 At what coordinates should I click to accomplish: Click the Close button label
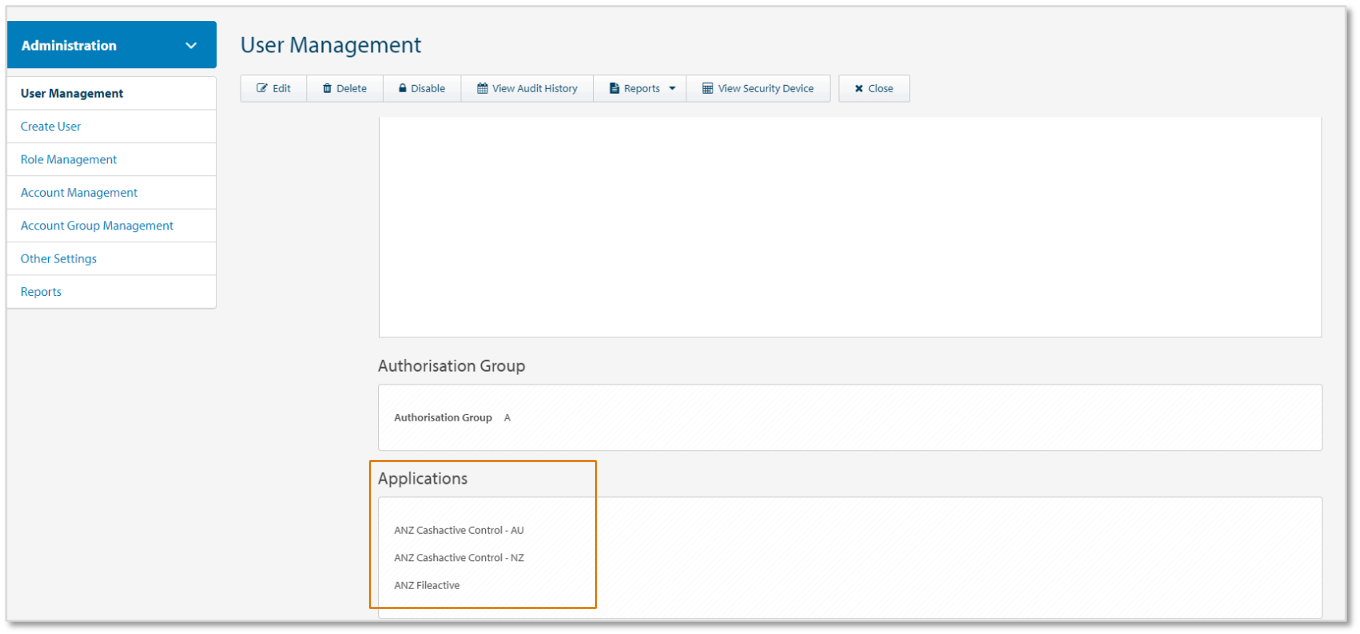(x=881, y=89)
